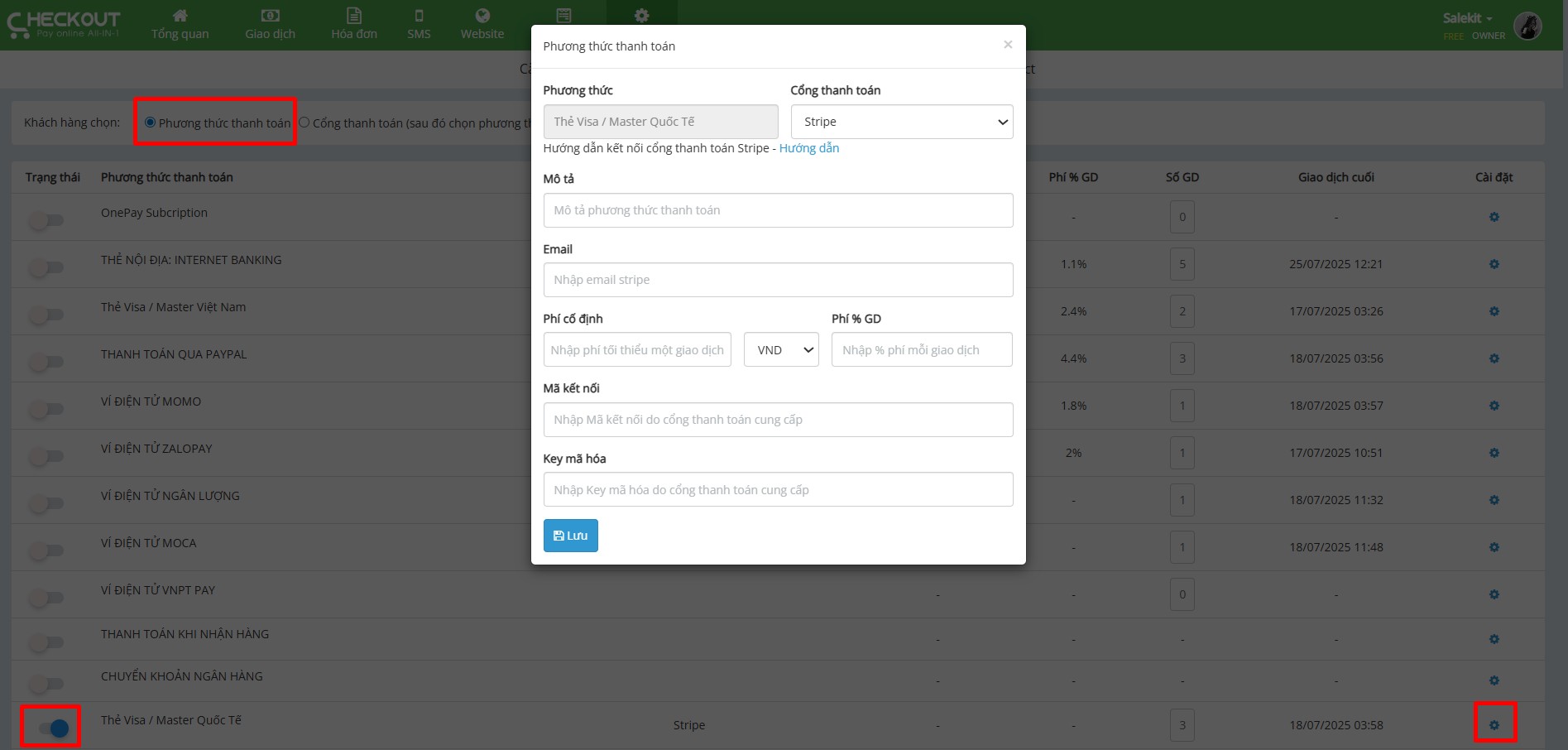Viewport: 1568px width, 750px height.
Task: Open settings gear for OnePay Subcription row
Action: (1494, 217)
